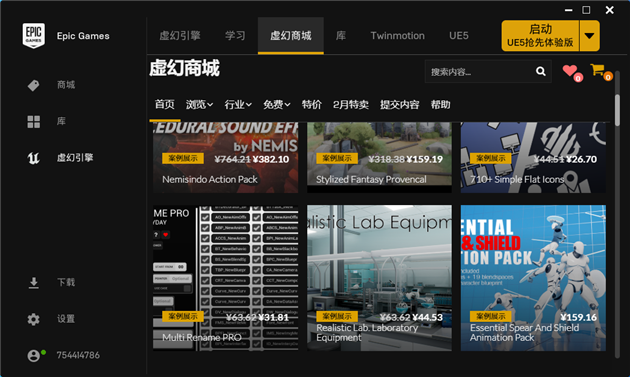Open the 2月特卖 sale link
This screenshot has width=630, height=377.
pos(351,105)
